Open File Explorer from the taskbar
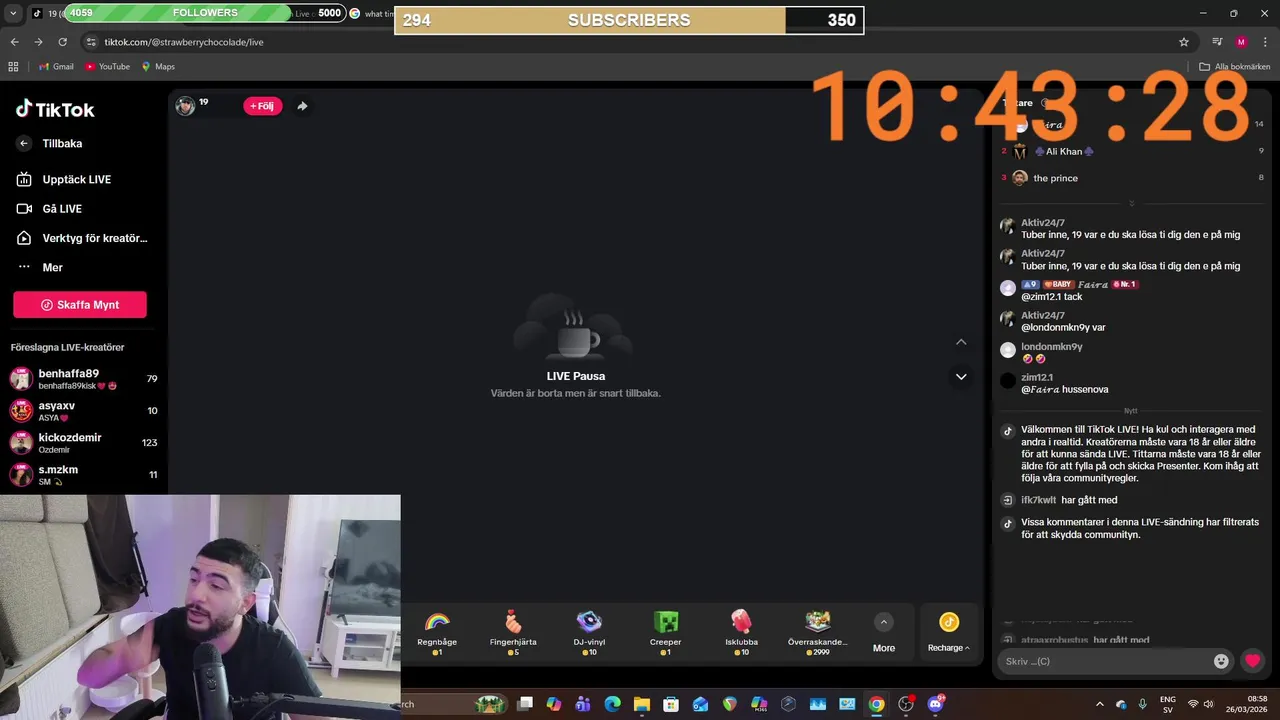1280x720 pixels. 642,704
